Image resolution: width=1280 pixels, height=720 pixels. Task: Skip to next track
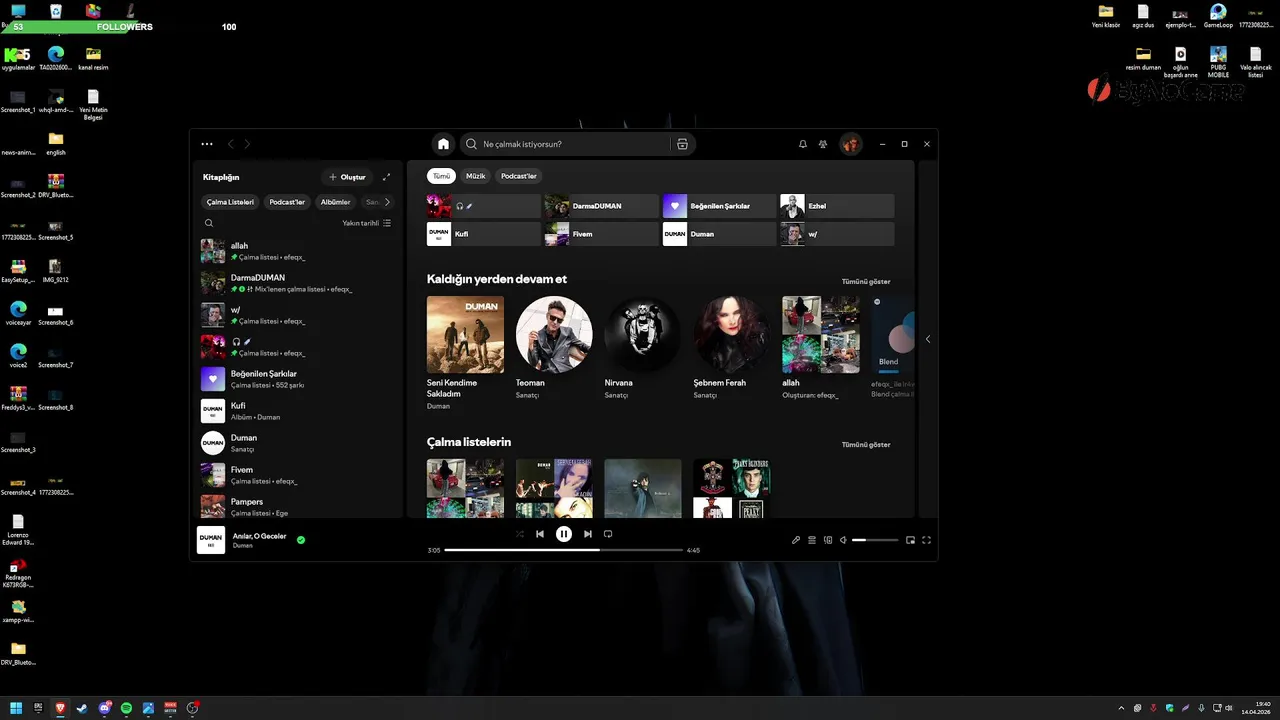(588, 534)
